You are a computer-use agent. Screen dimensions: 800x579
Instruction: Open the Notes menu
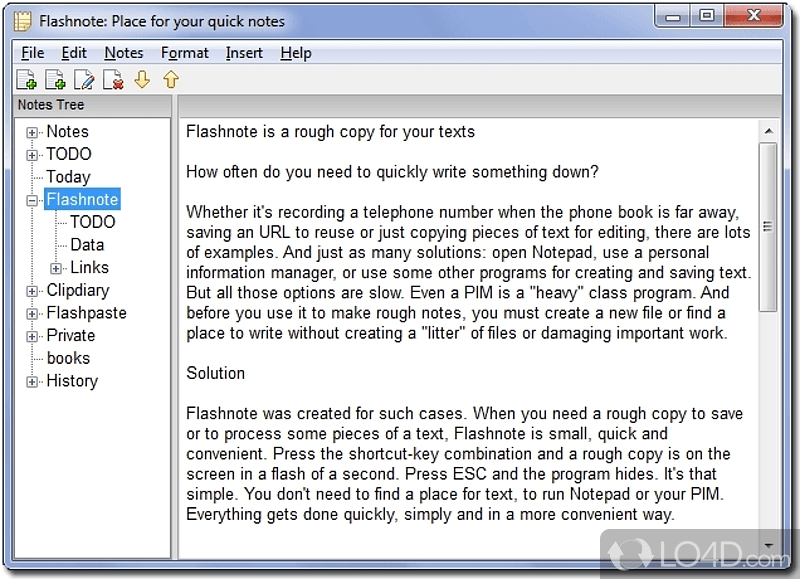[x=124, y=53]
